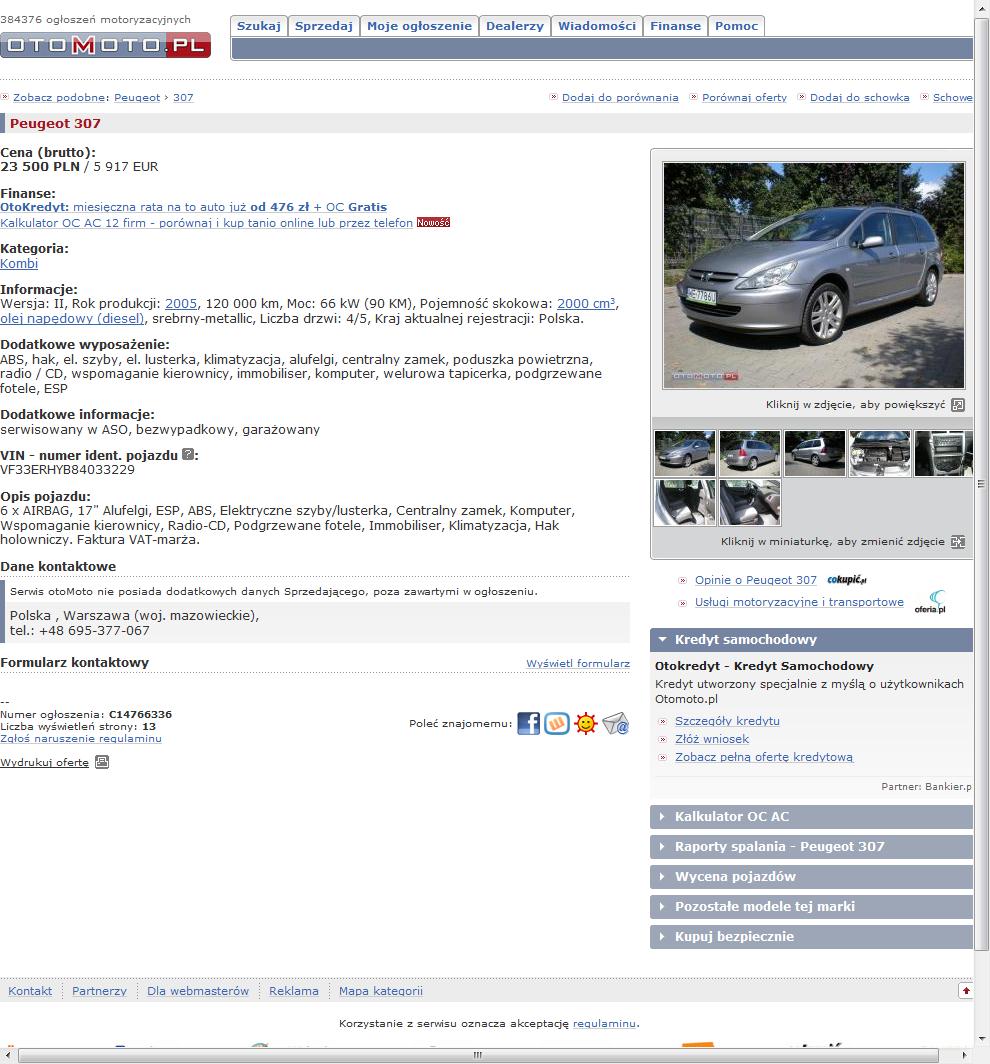Open the Kalkulator OC AC 12 firm link
Screen dimensions: 990x1064
coord(206,223)
